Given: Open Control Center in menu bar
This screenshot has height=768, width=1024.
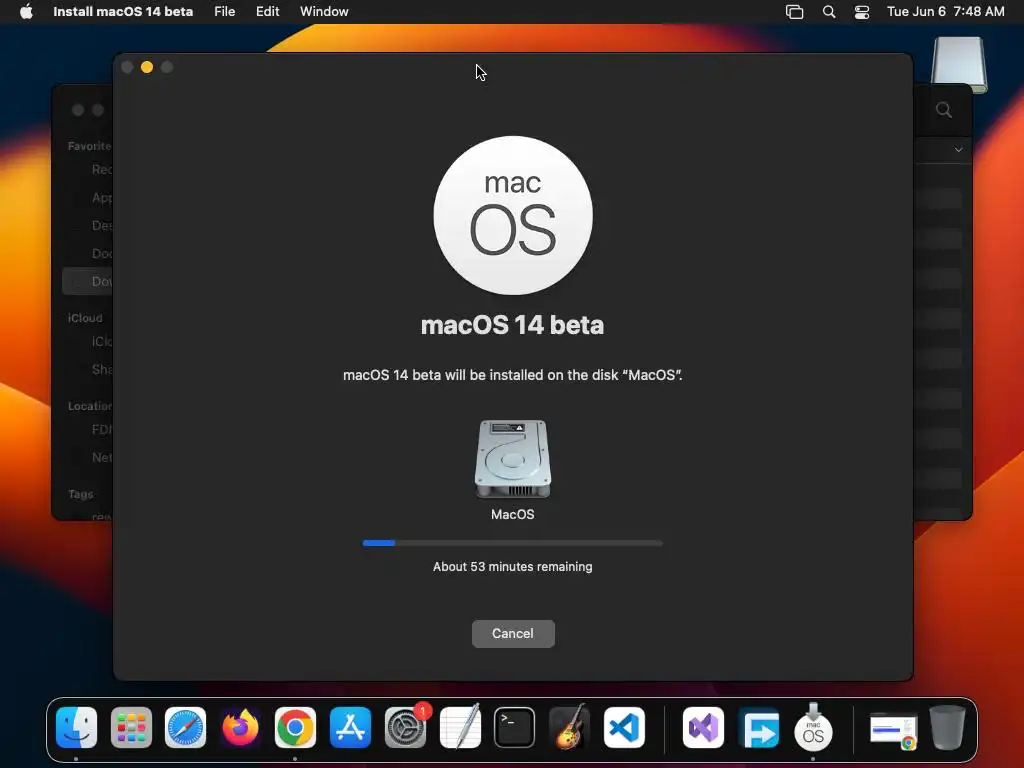Looking at the screenshot, I should [862, 12].
